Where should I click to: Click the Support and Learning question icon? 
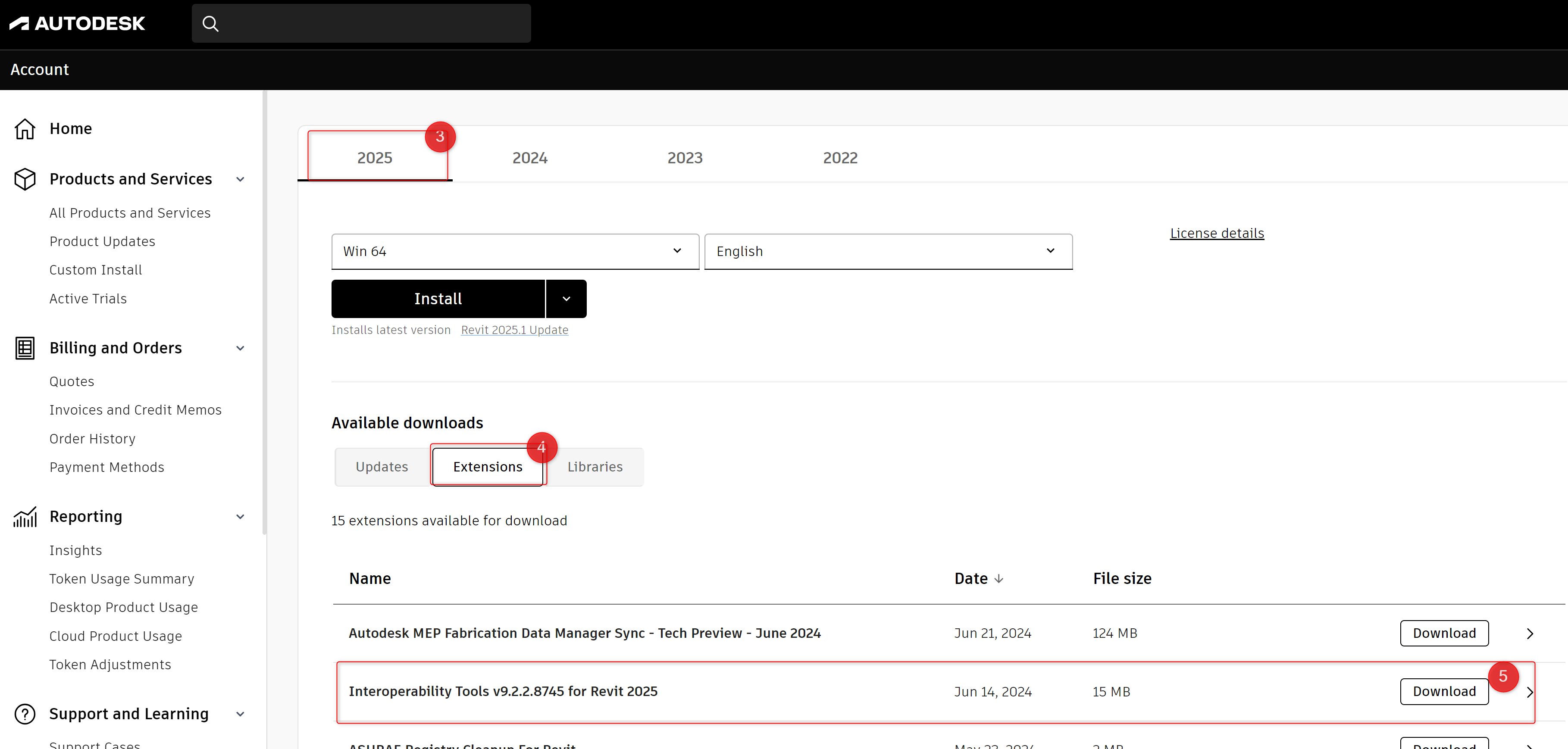pos(25,714)
